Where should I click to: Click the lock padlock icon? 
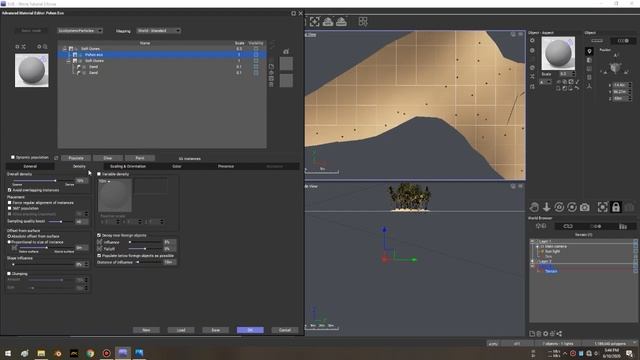[x=616, y=207]
